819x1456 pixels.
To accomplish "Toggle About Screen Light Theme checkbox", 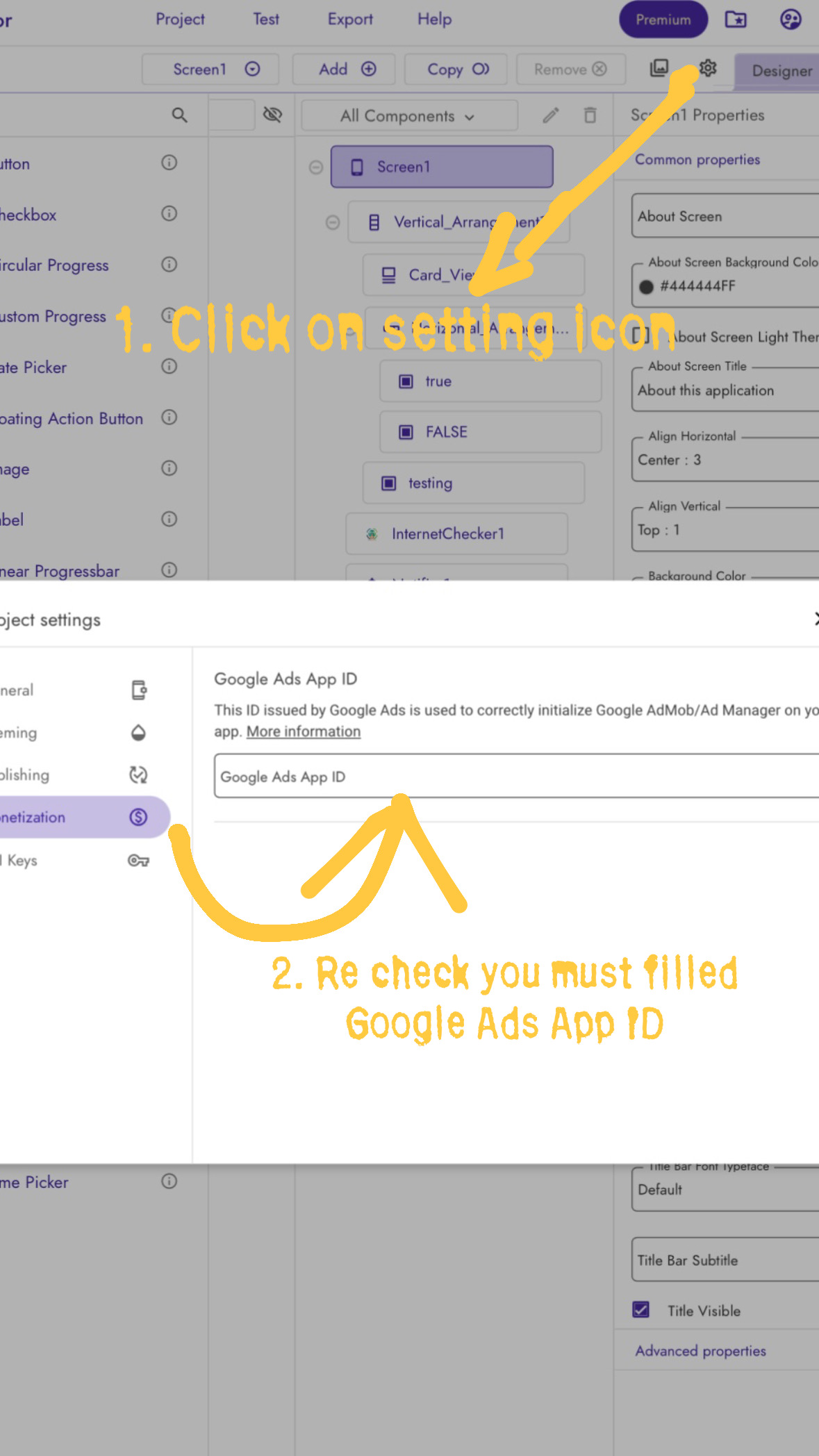I will pyautogui.click(x=640, y=336).
